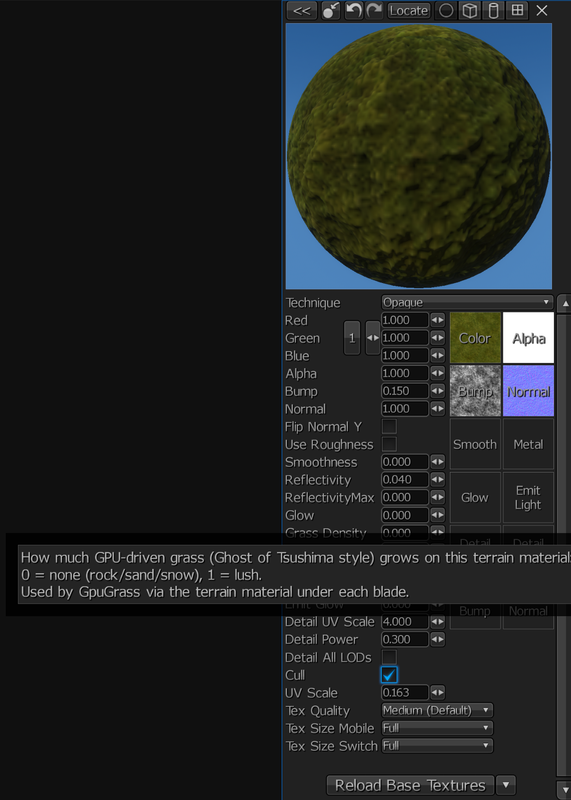Click the Color texture slot
The image size is (571, 800).
475,338
